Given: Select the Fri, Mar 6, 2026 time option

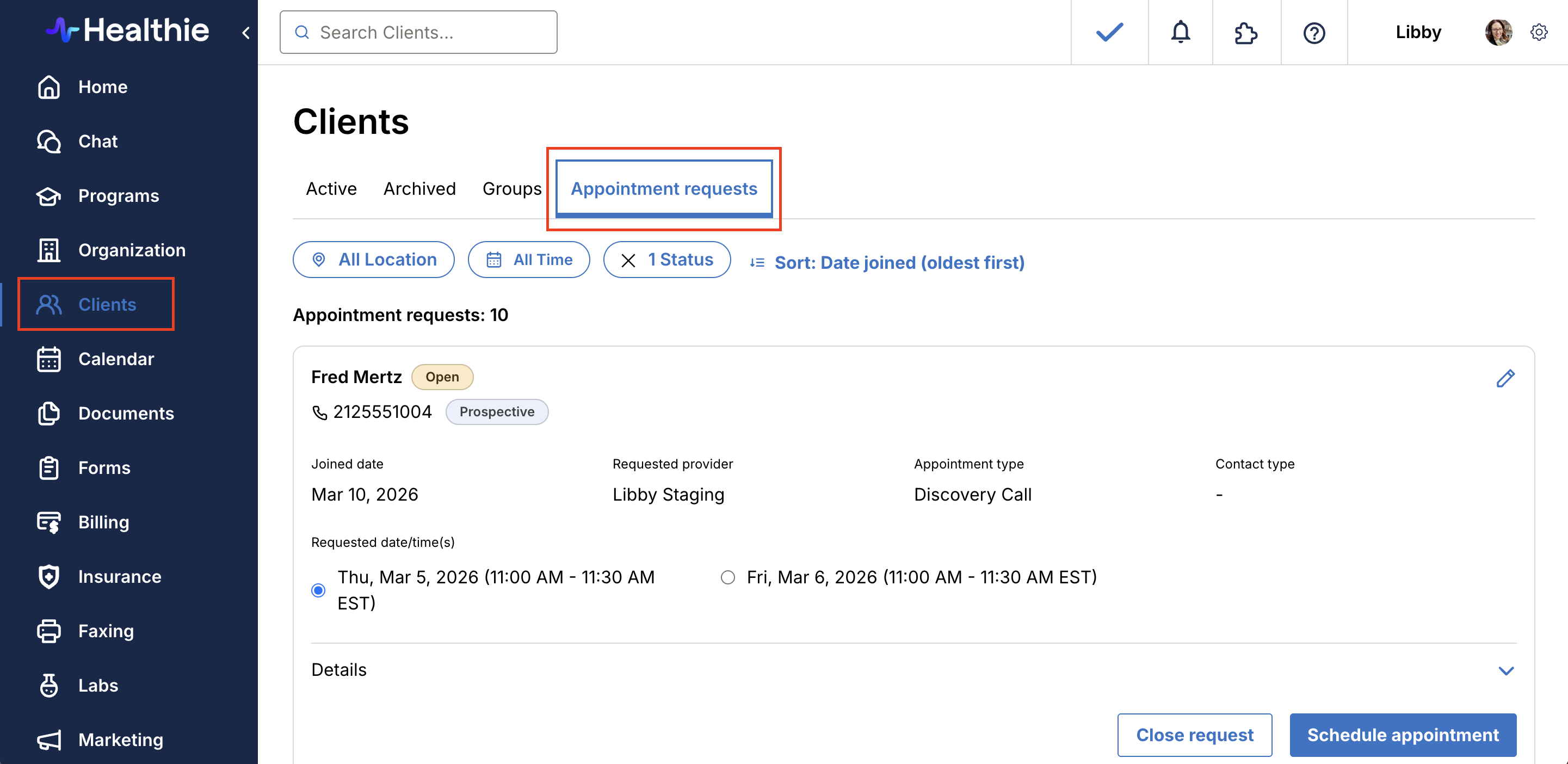Looking at the screenshot, I should point(727,576).
